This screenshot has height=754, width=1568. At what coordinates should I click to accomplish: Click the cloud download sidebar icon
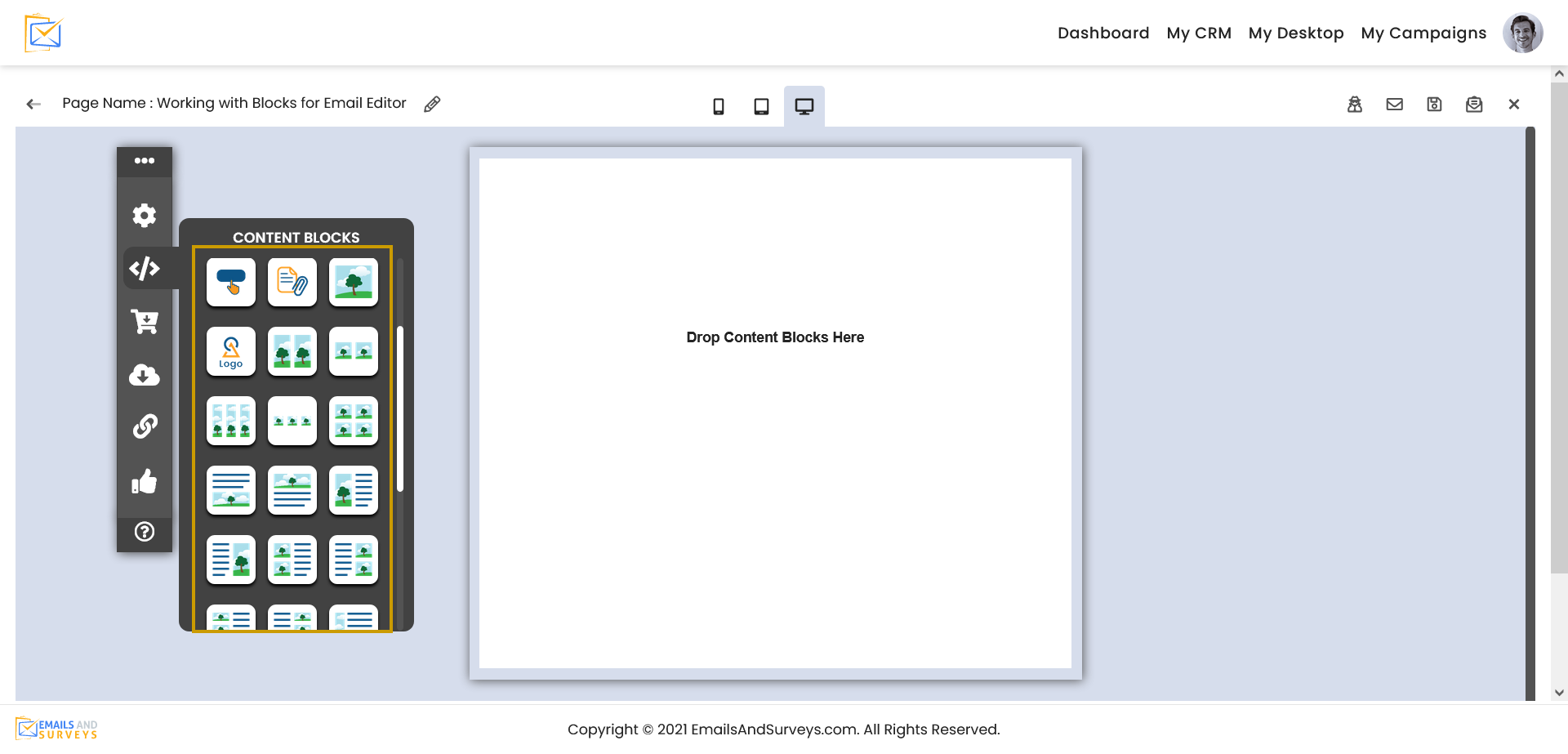[x=145, y=375]
